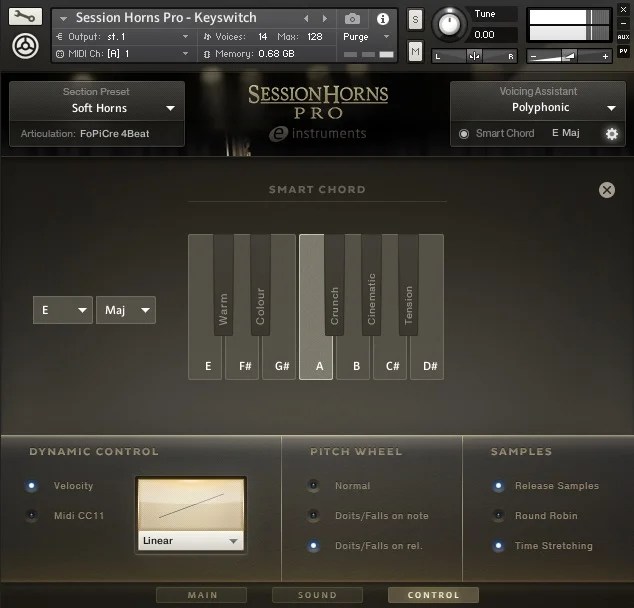Decrease volume with the minus button
Viewport: 634px width, 608px height.
coord(533,57)
